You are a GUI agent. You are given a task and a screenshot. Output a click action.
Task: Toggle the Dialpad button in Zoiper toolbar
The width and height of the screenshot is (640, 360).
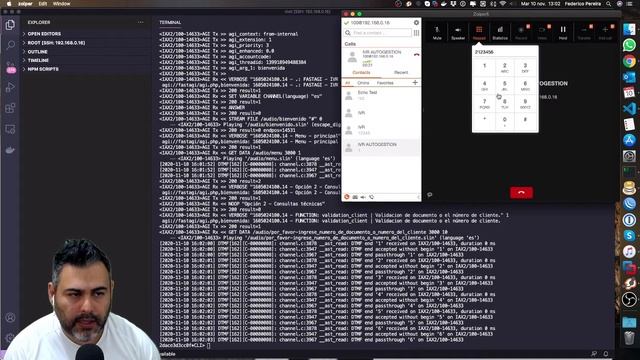pyautogui.click(x=479, y=32)
